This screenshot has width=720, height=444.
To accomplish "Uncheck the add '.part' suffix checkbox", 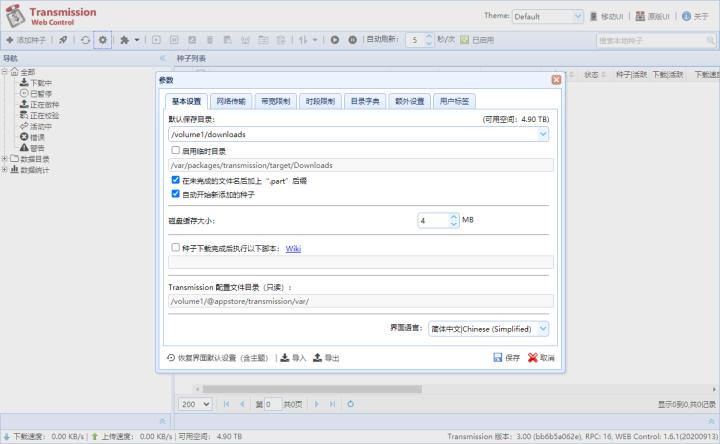I will tap(175, 180).
